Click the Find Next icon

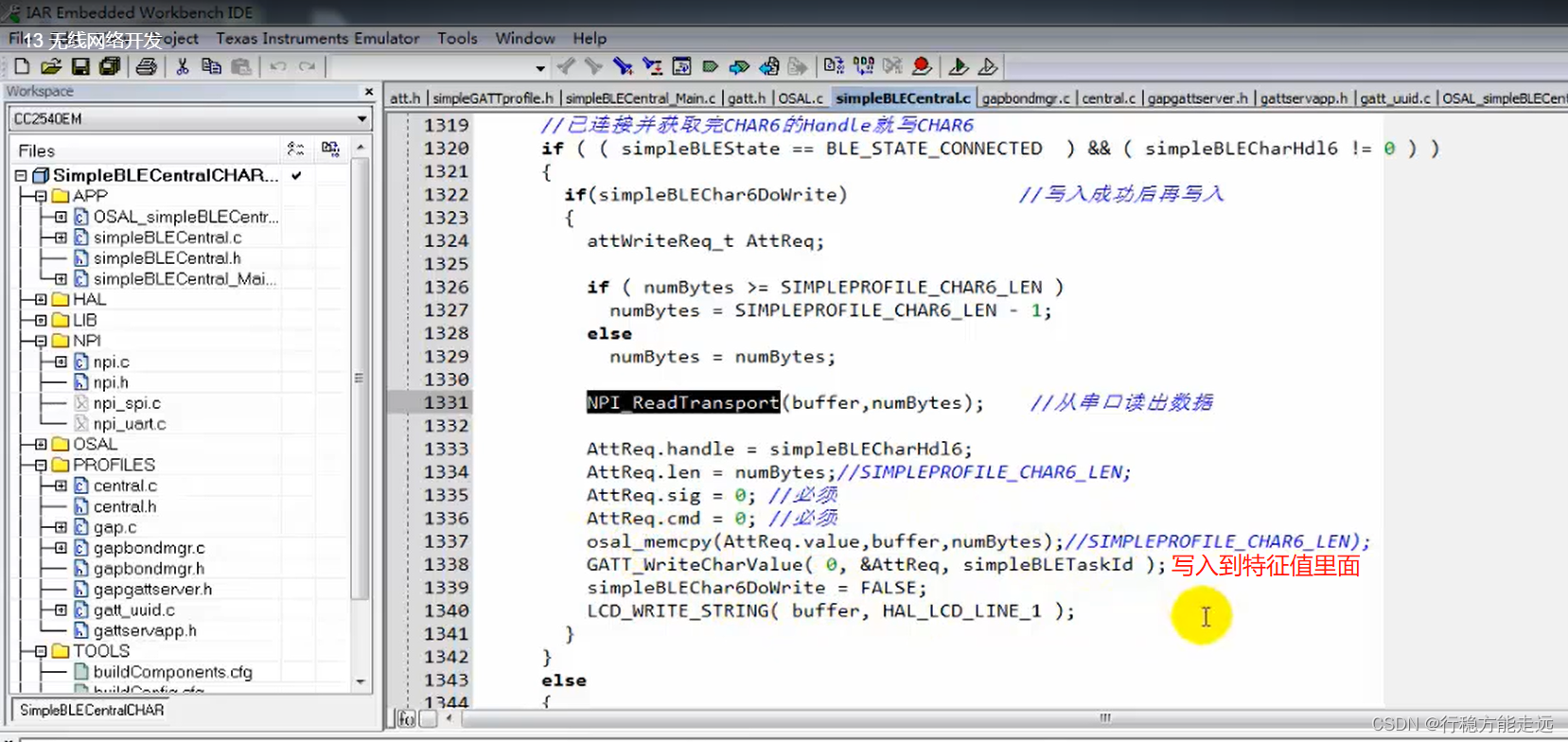pos(593,66)
